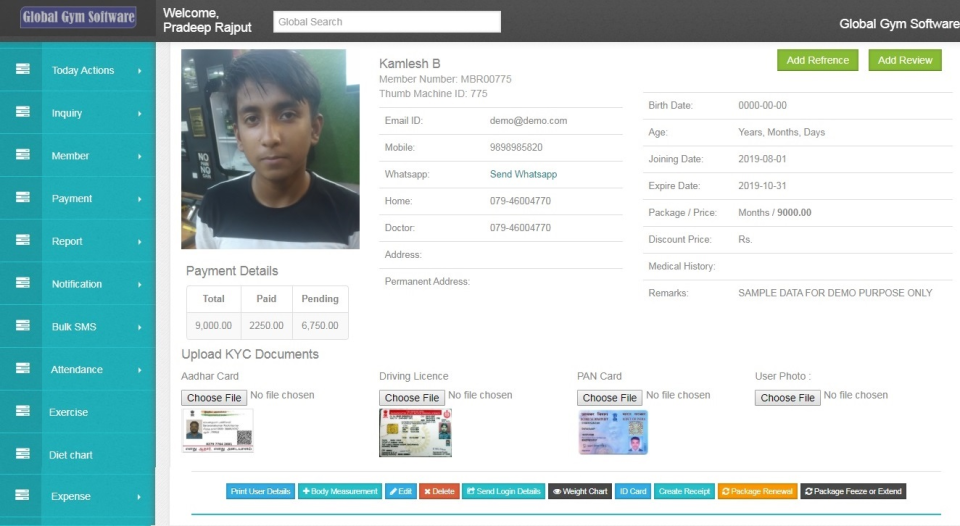Choose File for Aadhar Card
The height and width of the screenshot is (526, 960).
pyautogui.click(x=214, y=397)
